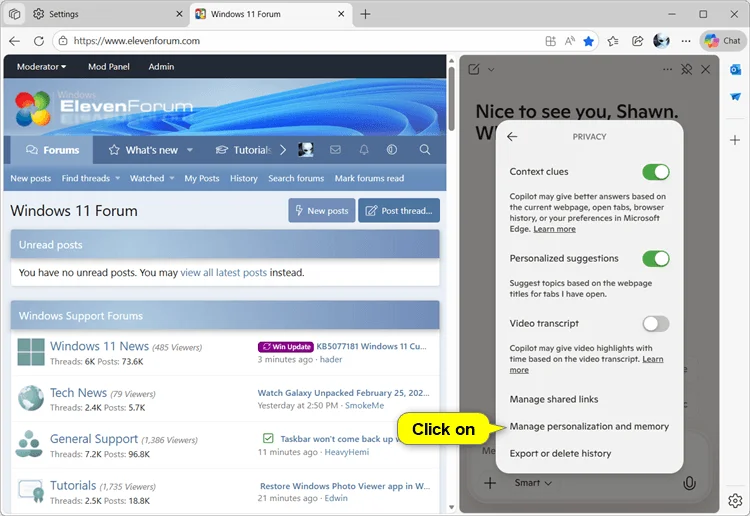The width and height of the screenshot is (750, 516).
Task: Click the Share icon in toolbar
Action: (x=637, y=41)
